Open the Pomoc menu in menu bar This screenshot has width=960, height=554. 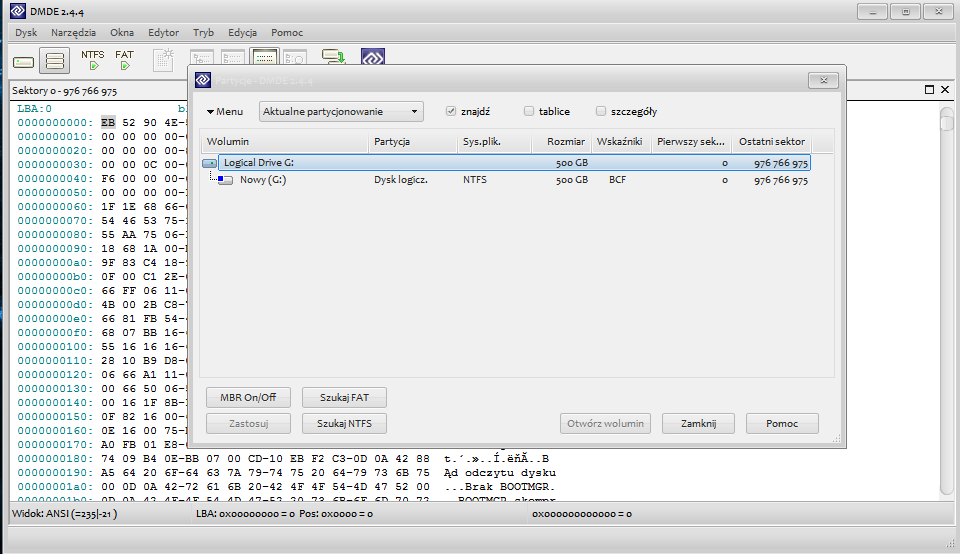point(287,32)
